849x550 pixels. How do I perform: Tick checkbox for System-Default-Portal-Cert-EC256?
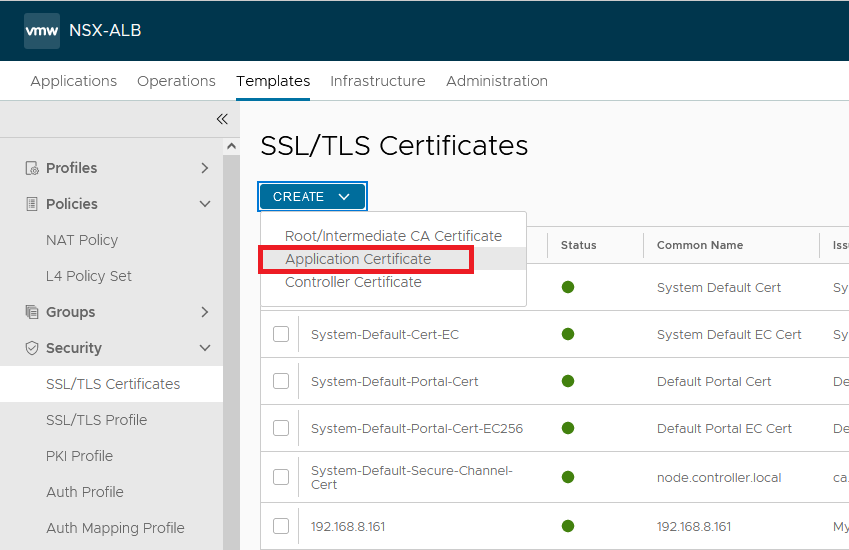coord(281,428)
